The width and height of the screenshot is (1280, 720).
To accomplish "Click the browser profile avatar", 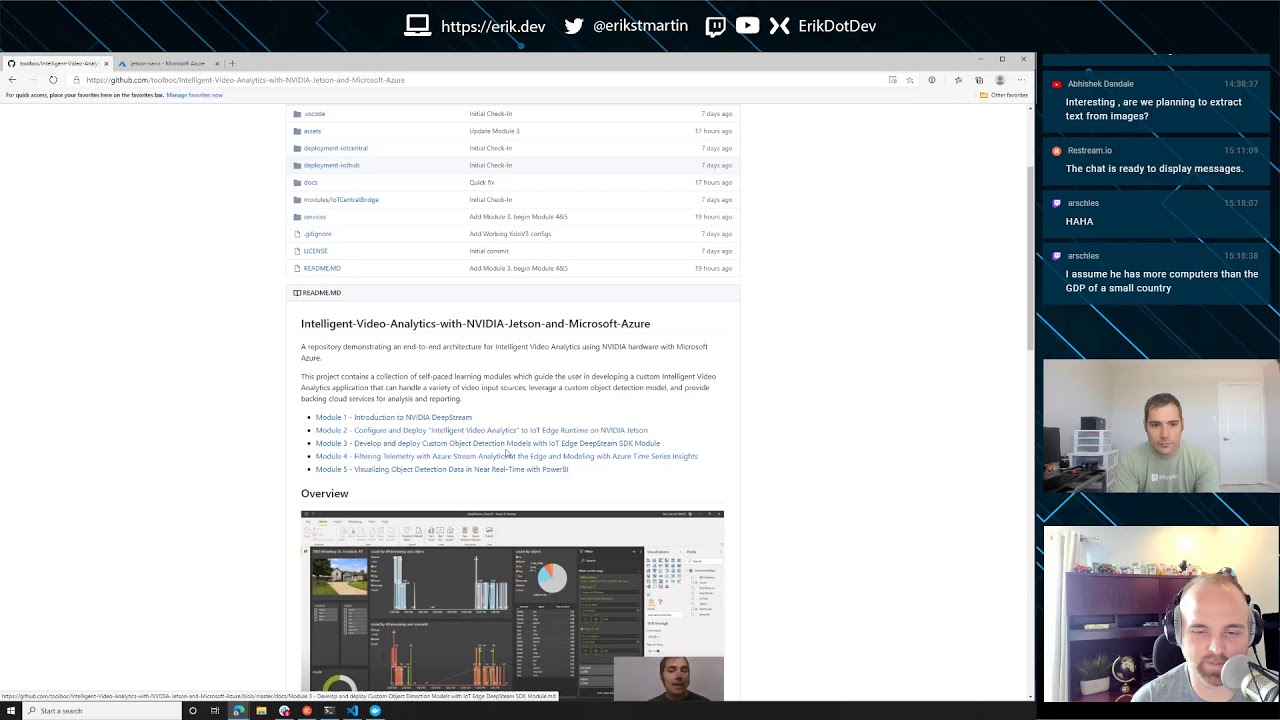I will (x=999, y=80).
